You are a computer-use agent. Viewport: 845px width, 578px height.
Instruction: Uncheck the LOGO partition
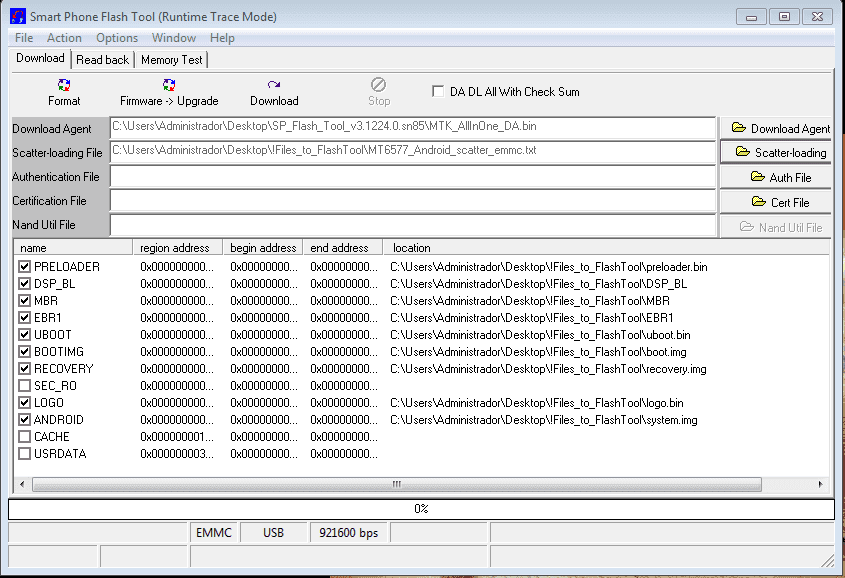(x=24, y=402)
